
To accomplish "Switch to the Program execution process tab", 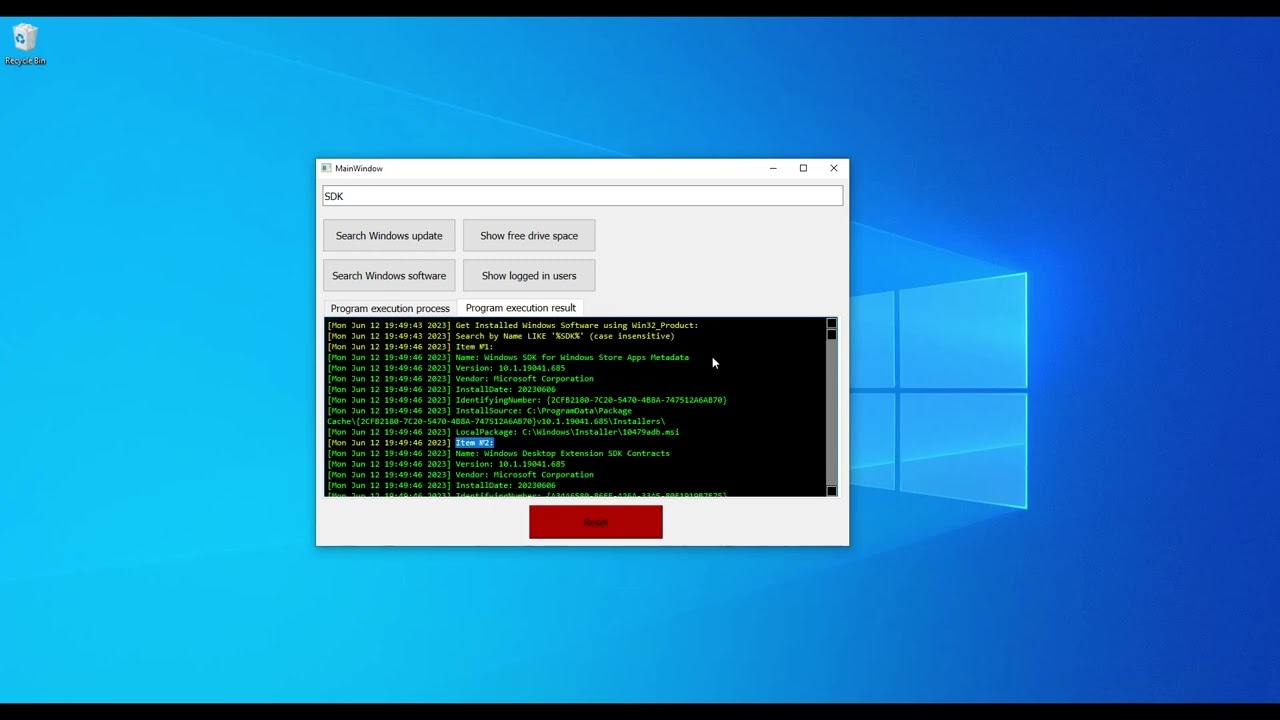I will tap(390, 308).
